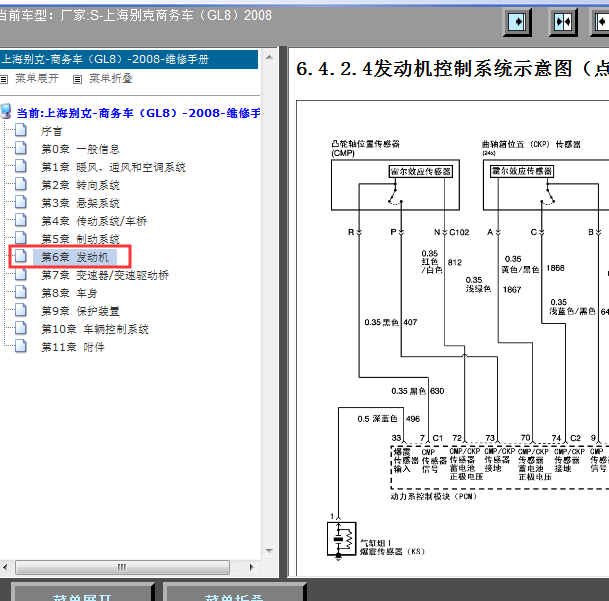Click the horizontal scrollbar's right arrow
Screen dimensions: 609x601
click(x=251, y=567)
